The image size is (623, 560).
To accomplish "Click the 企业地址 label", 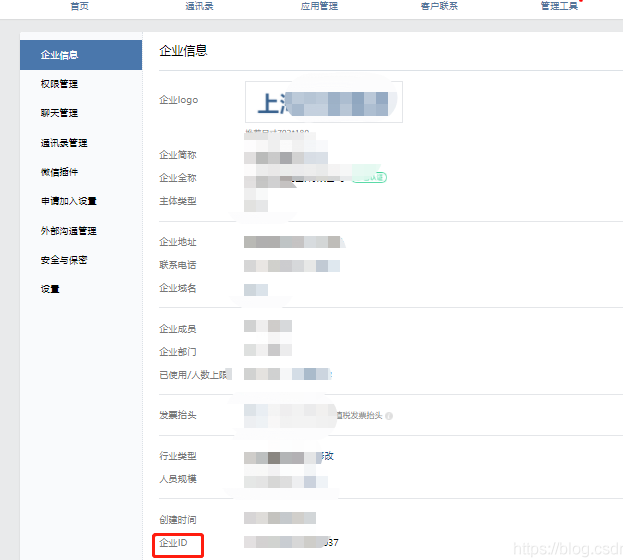I will tap(178, 242).
